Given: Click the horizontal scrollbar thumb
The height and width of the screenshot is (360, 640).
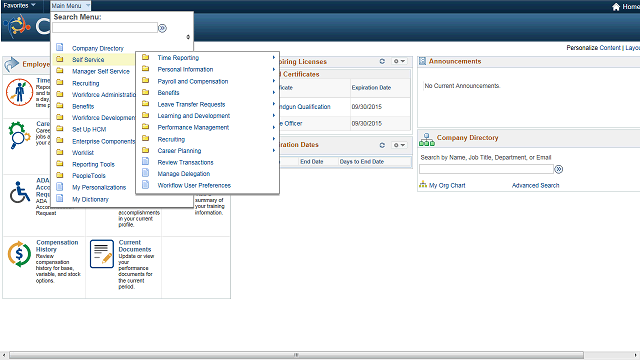Looking at the screenshot, I should click(x=296, y=355).
